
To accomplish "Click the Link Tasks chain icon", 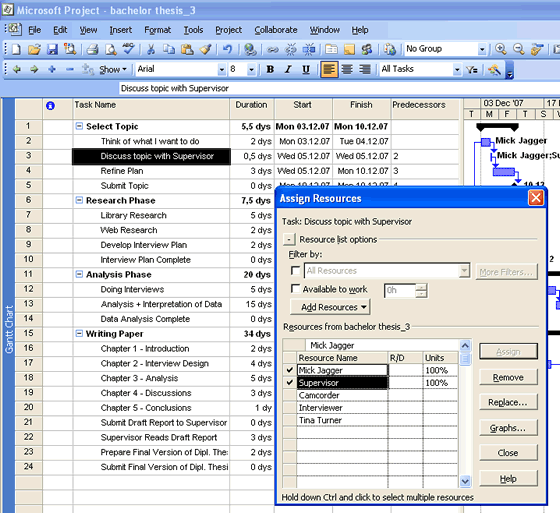I will (273, 49).
